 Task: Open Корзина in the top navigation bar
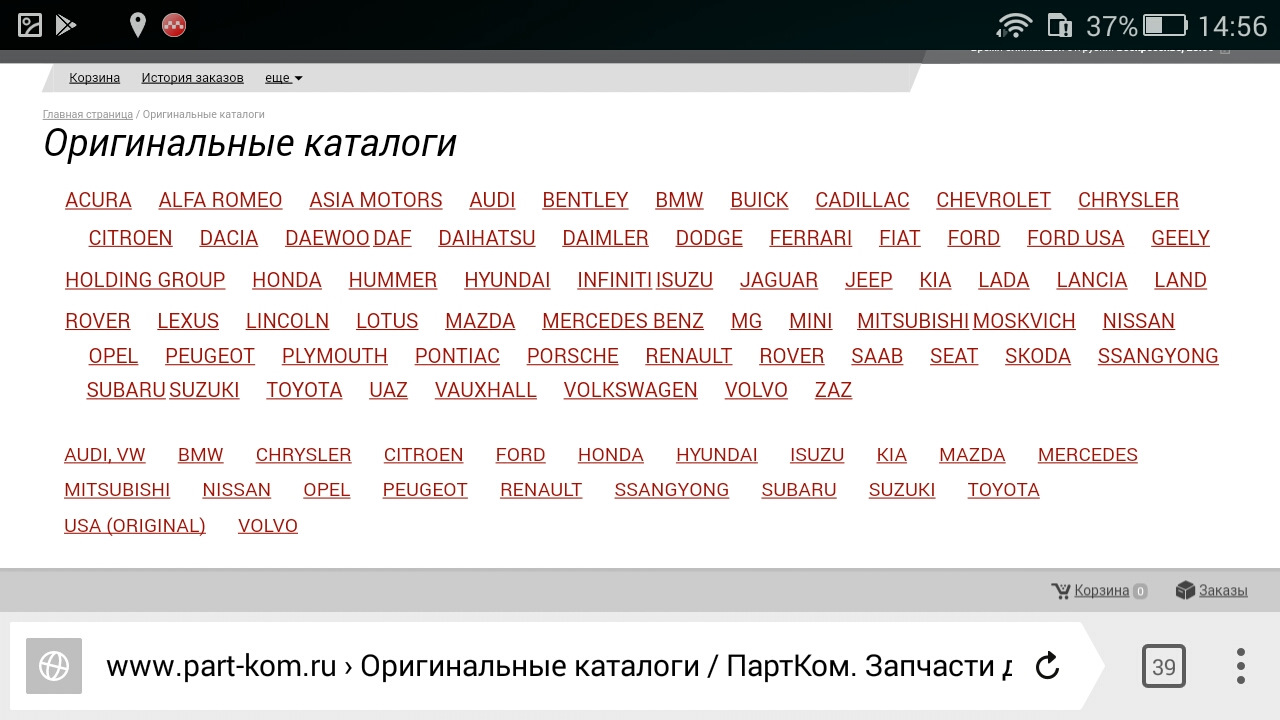94,78
